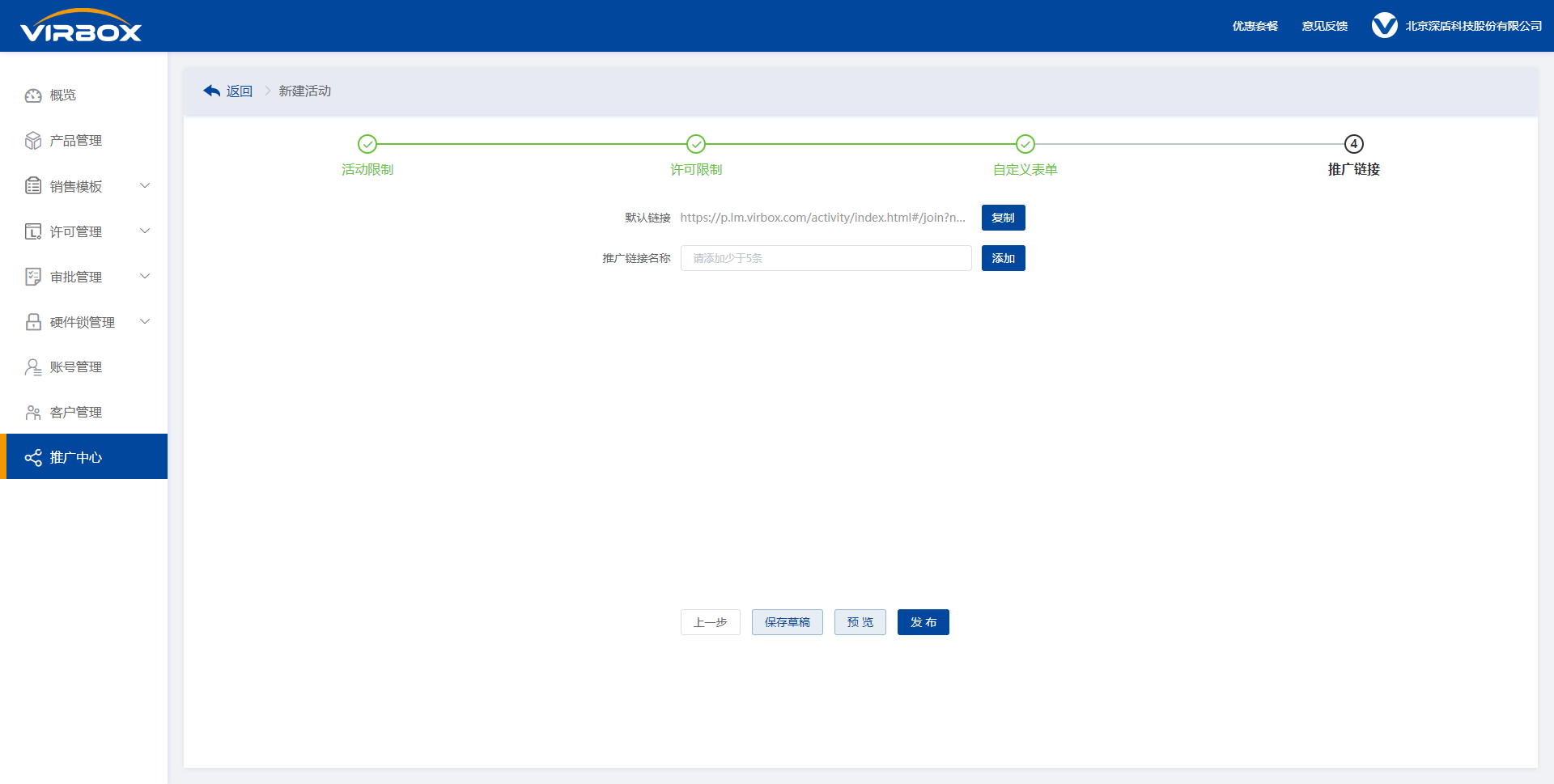The width and height of the screenshot is (1554, 784).
Task: Focus the 推广链接名称 input field
Action: (x=826, y=258)
